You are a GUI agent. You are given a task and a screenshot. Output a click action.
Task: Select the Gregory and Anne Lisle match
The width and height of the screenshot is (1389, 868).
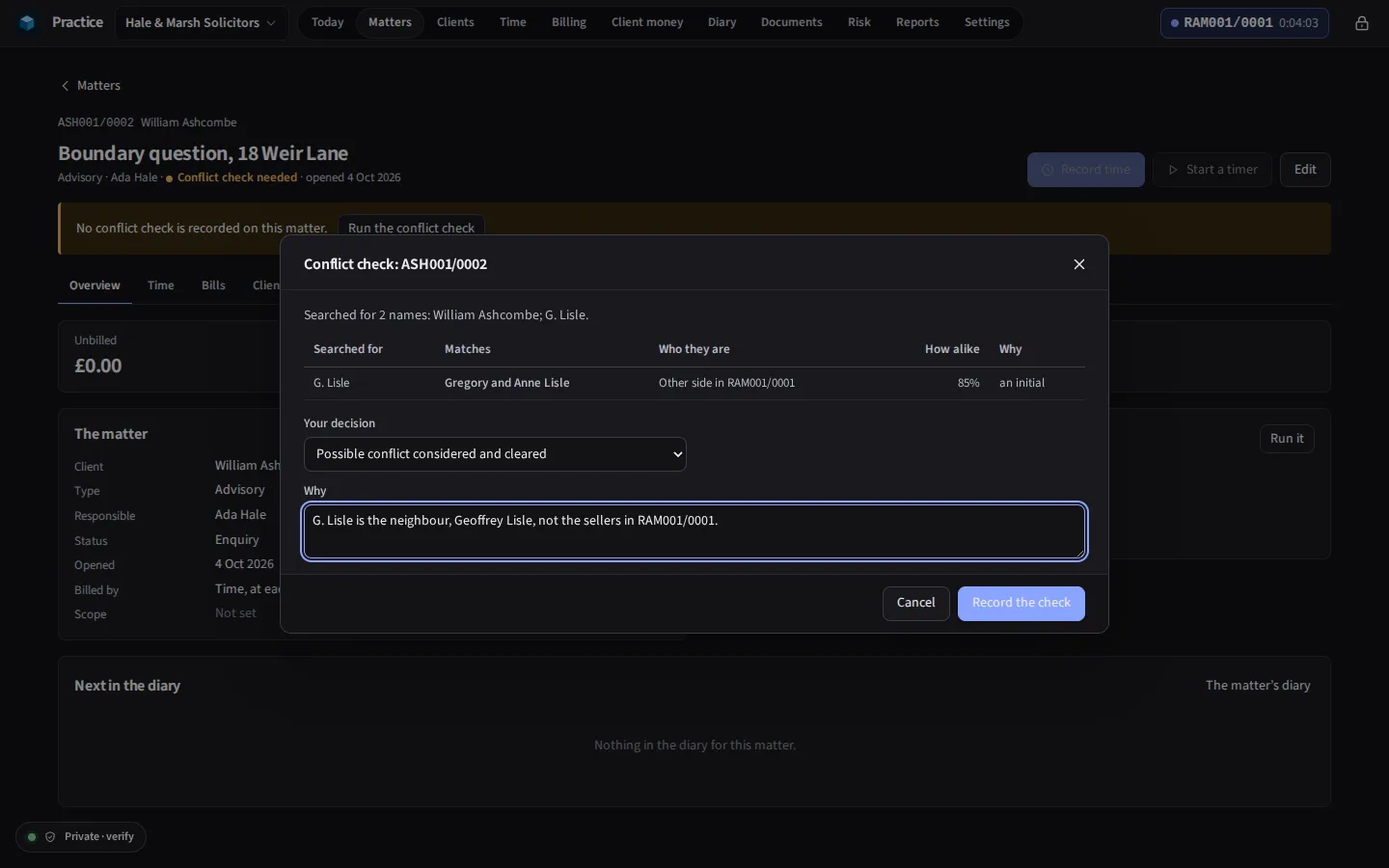tap(507, 383)
